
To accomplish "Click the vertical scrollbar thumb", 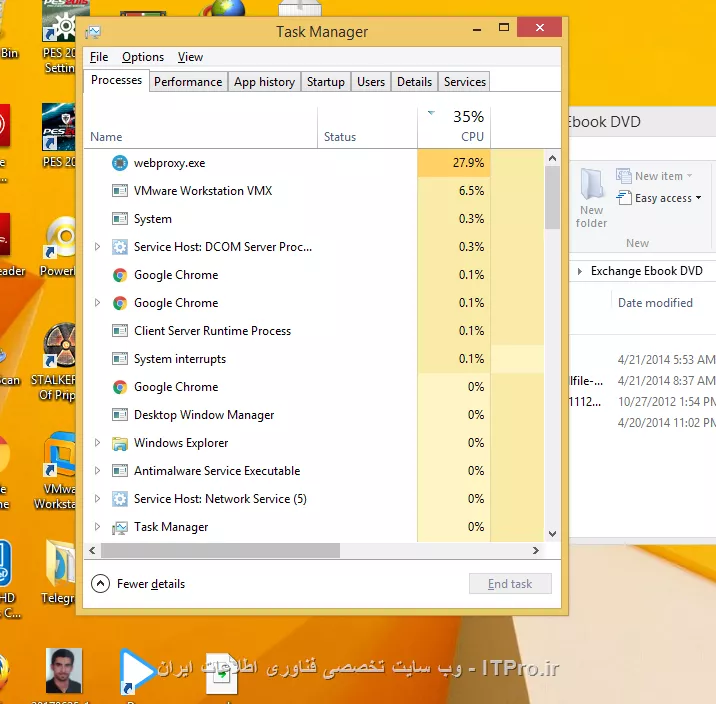I will [552, 197].
